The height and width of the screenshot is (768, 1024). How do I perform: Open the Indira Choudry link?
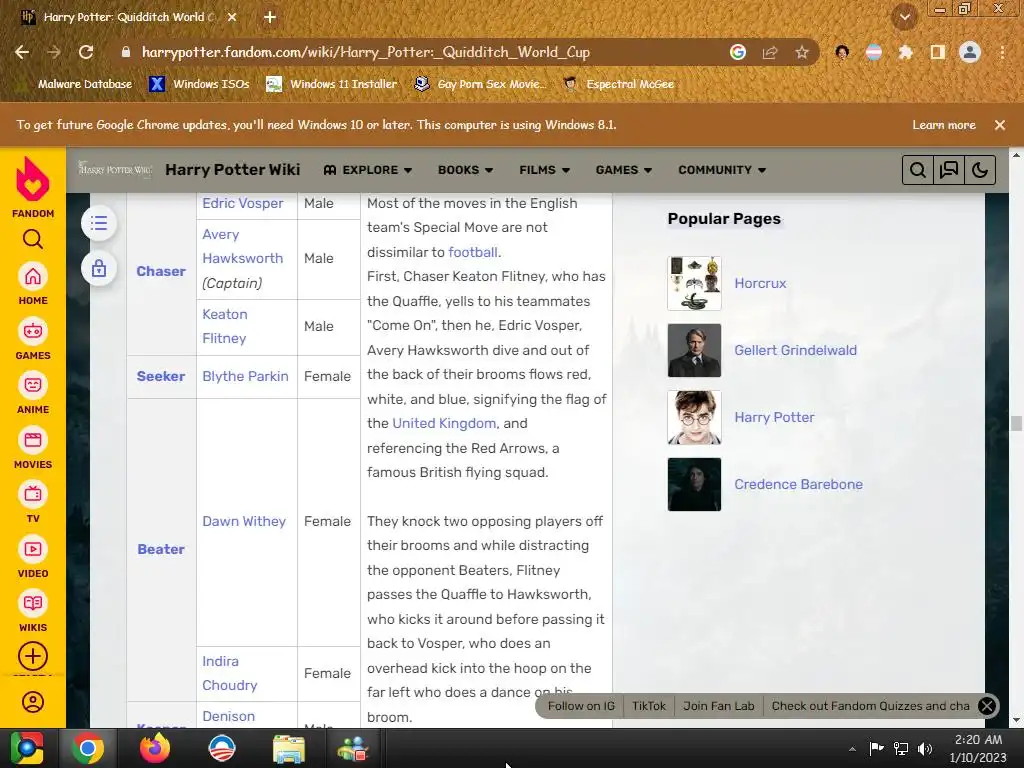coord(229,673)
